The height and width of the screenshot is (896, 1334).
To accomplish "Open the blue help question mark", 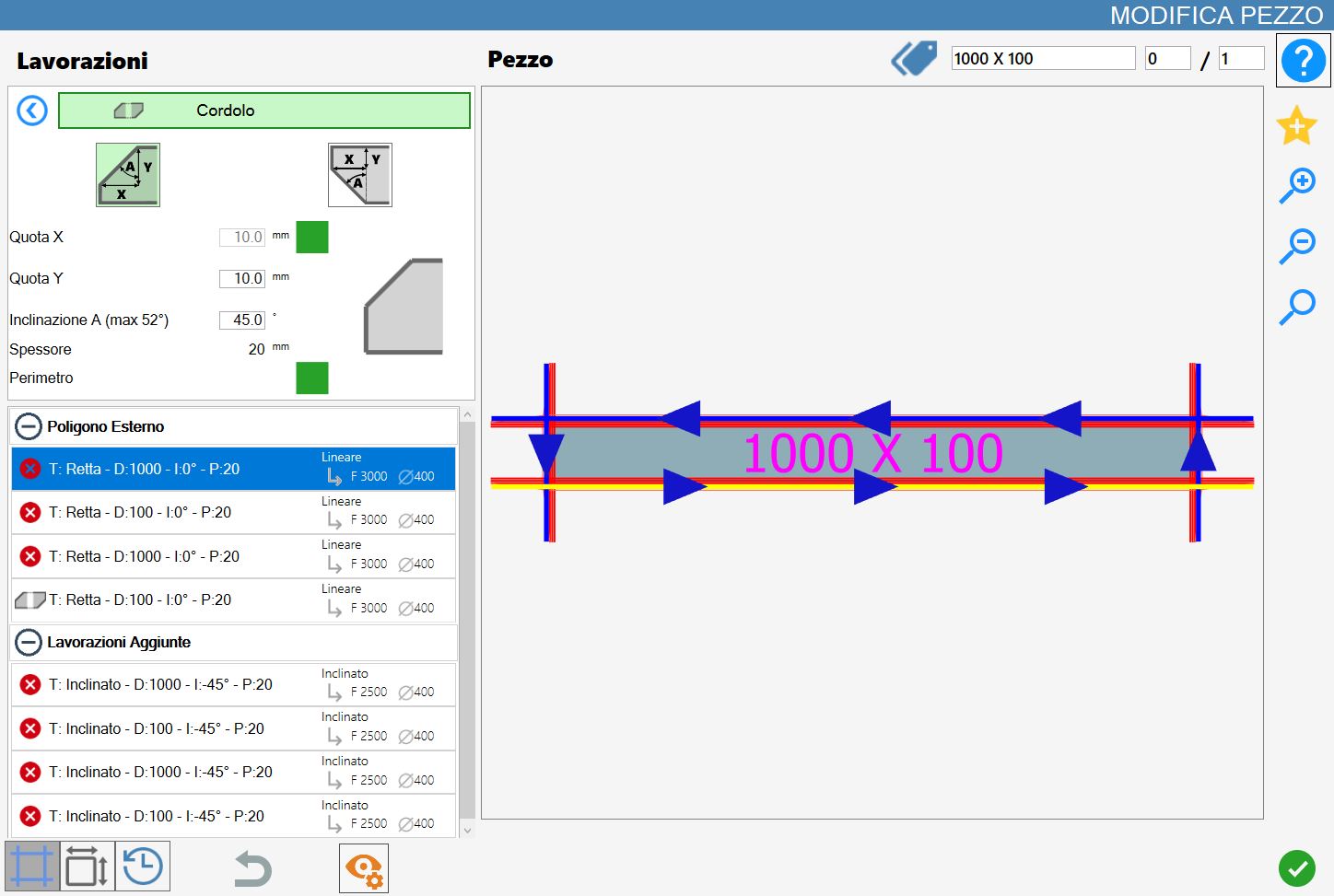I will (1303, 61).
